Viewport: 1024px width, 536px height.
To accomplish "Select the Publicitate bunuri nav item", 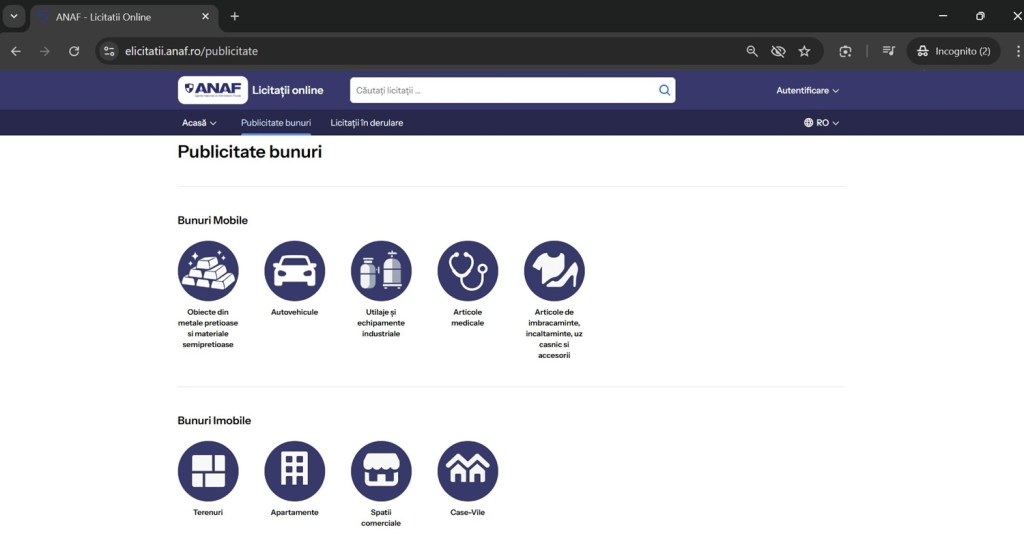I will [276, 123].
